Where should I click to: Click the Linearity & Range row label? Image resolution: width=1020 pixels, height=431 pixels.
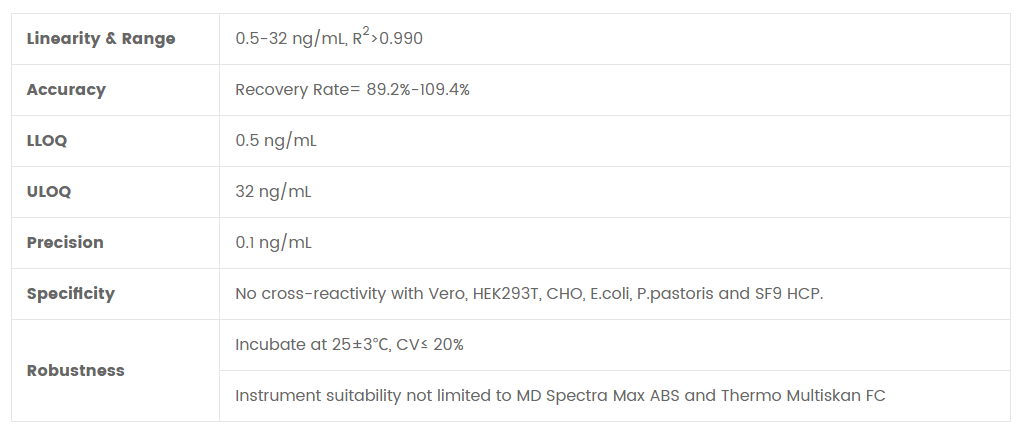[x=101, y=39]
